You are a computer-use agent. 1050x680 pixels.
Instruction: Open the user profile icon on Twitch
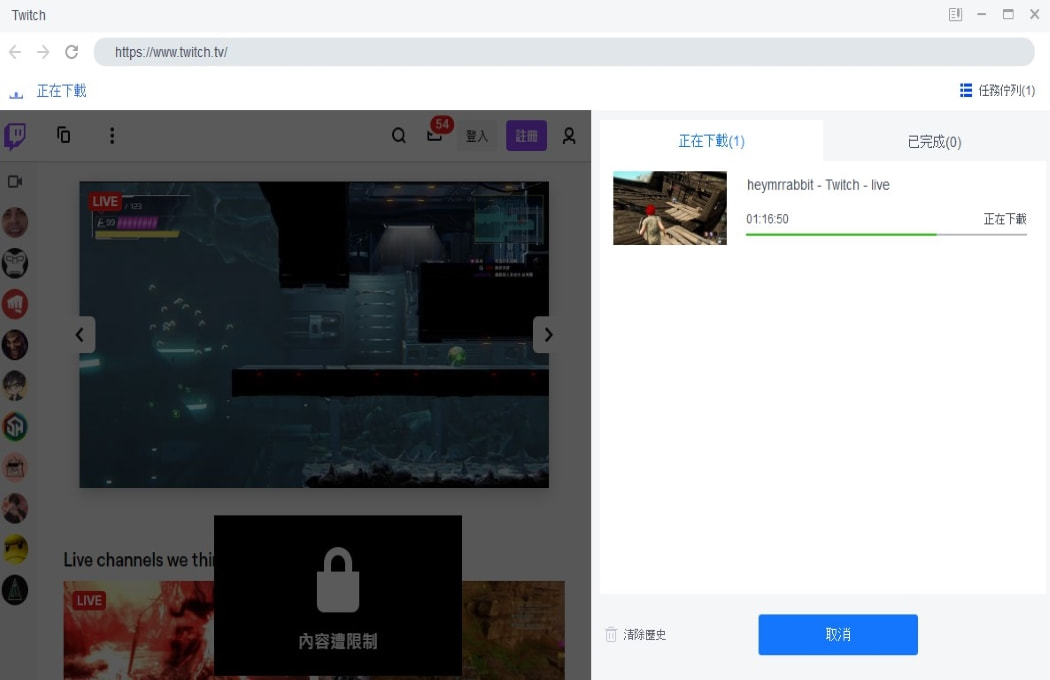[569, 136]
